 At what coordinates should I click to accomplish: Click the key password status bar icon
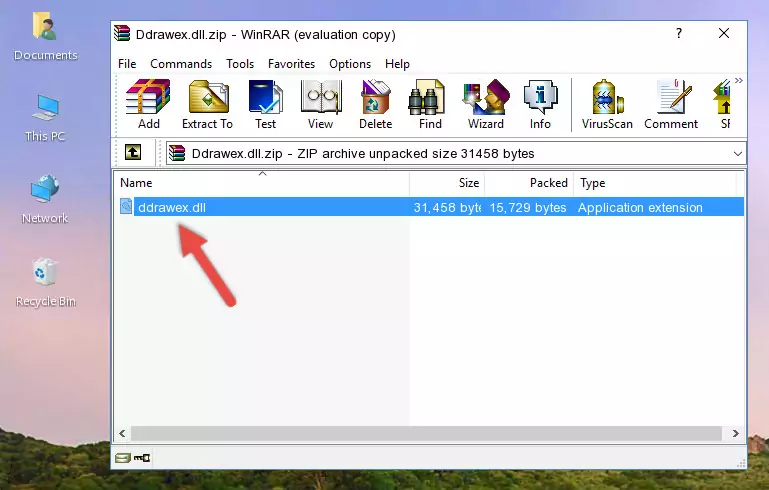pyautogui.click(x=142, y=458)
